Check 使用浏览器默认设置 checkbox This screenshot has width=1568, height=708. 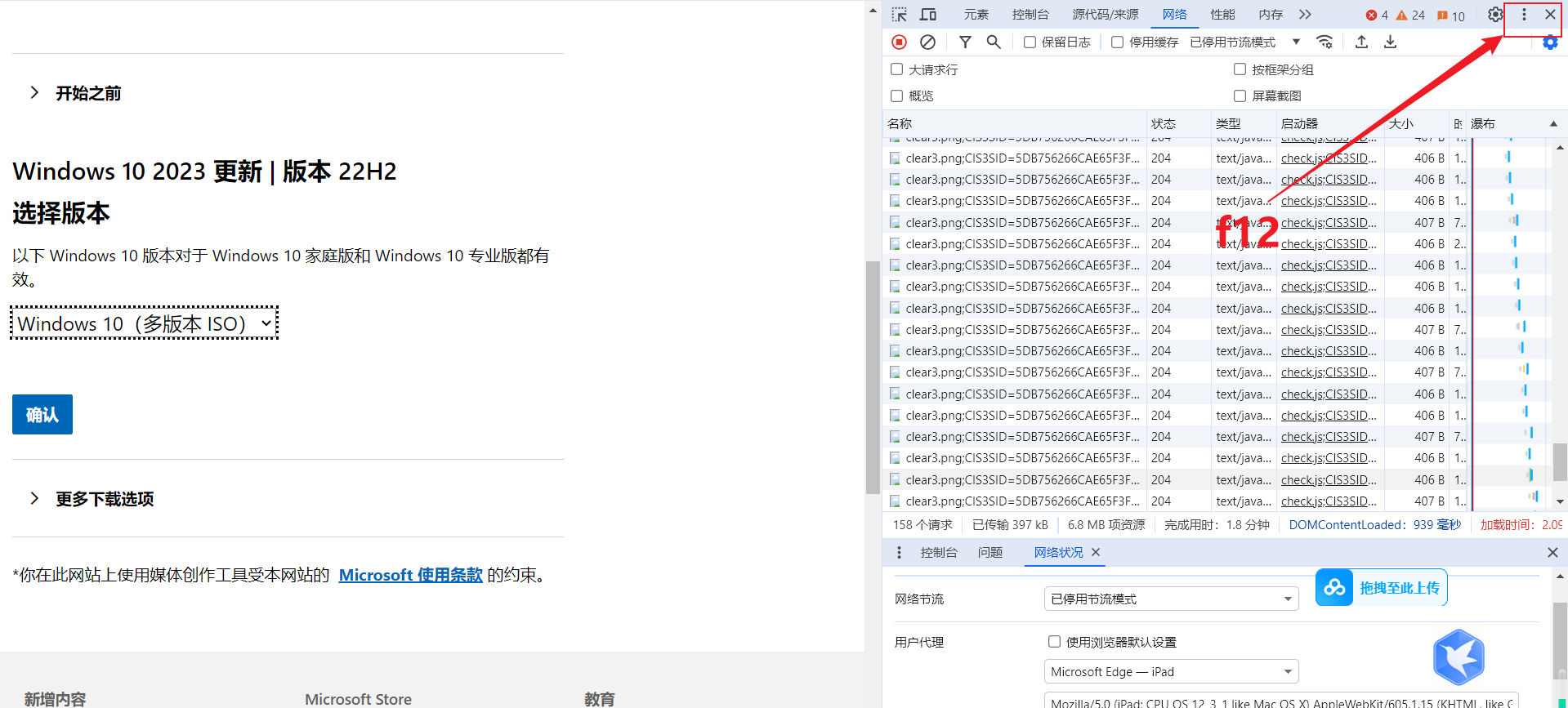coord(1054,642)
